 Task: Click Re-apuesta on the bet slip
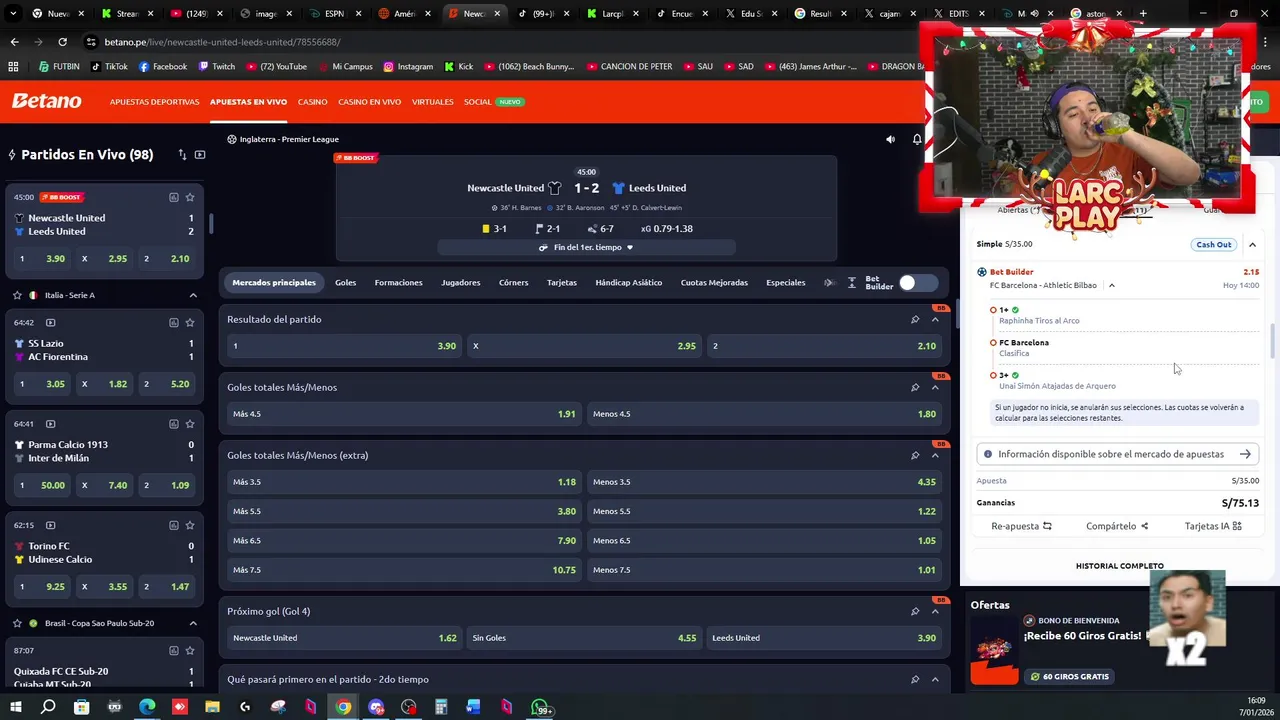pos(1021,526)
